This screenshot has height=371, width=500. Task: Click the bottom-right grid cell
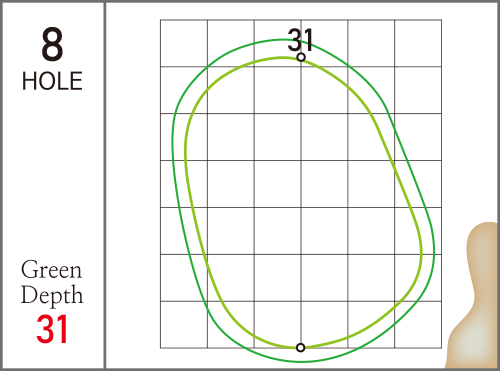tap(418, 325)
